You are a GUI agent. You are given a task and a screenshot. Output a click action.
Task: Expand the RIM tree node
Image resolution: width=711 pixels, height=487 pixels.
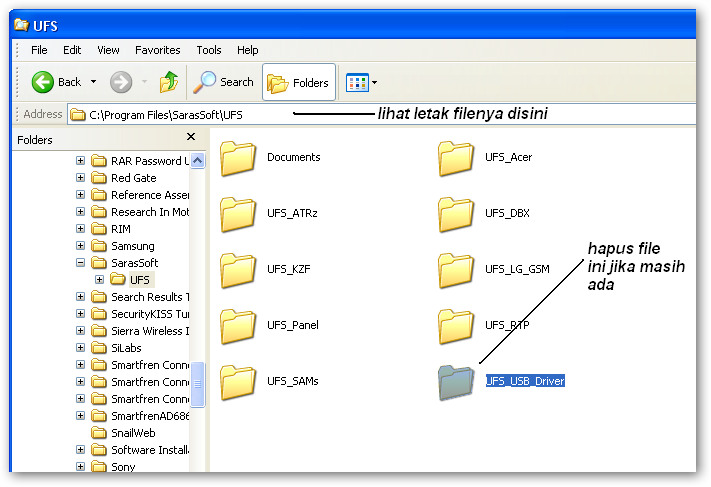point(80,229)
